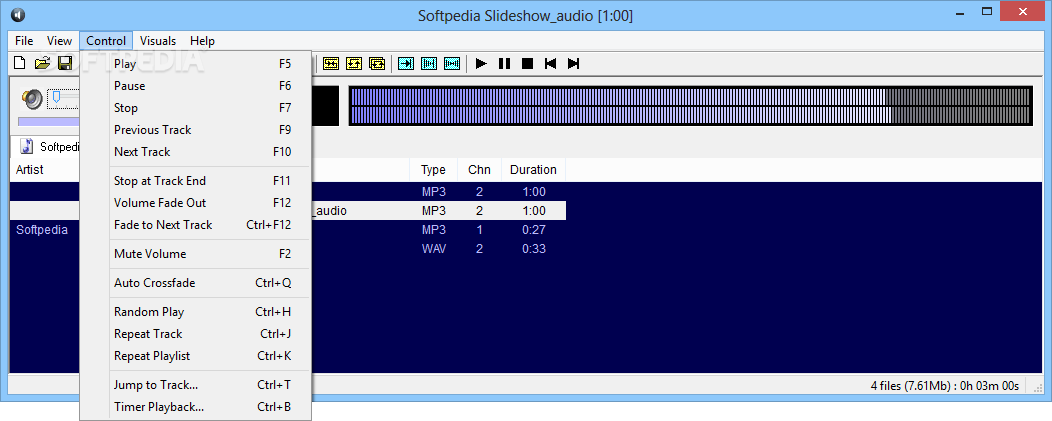Open the File menu
The image size is (1052, 421).
24,41
